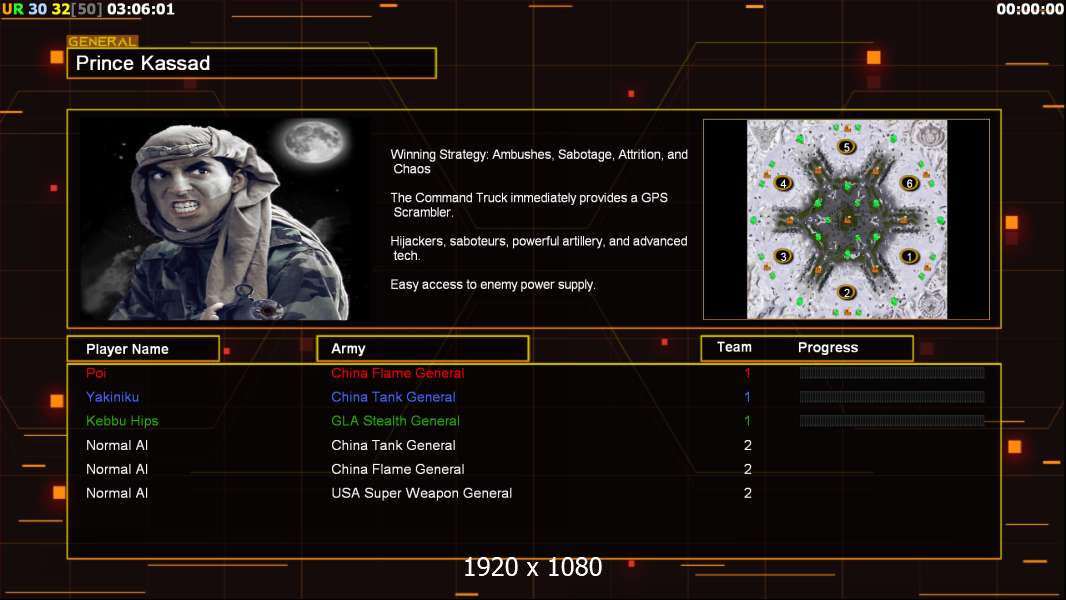Choose start position 5 on the map

846,147
